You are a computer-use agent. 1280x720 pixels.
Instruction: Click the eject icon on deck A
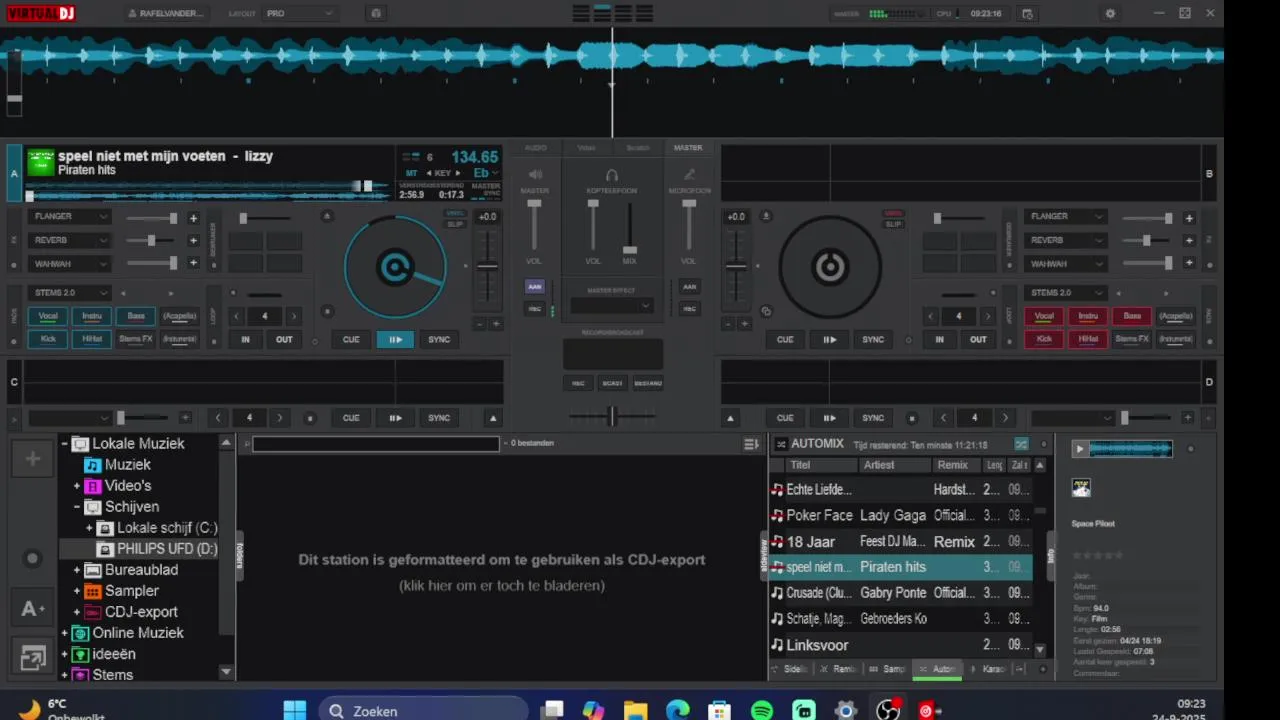[x=326, y=216]
